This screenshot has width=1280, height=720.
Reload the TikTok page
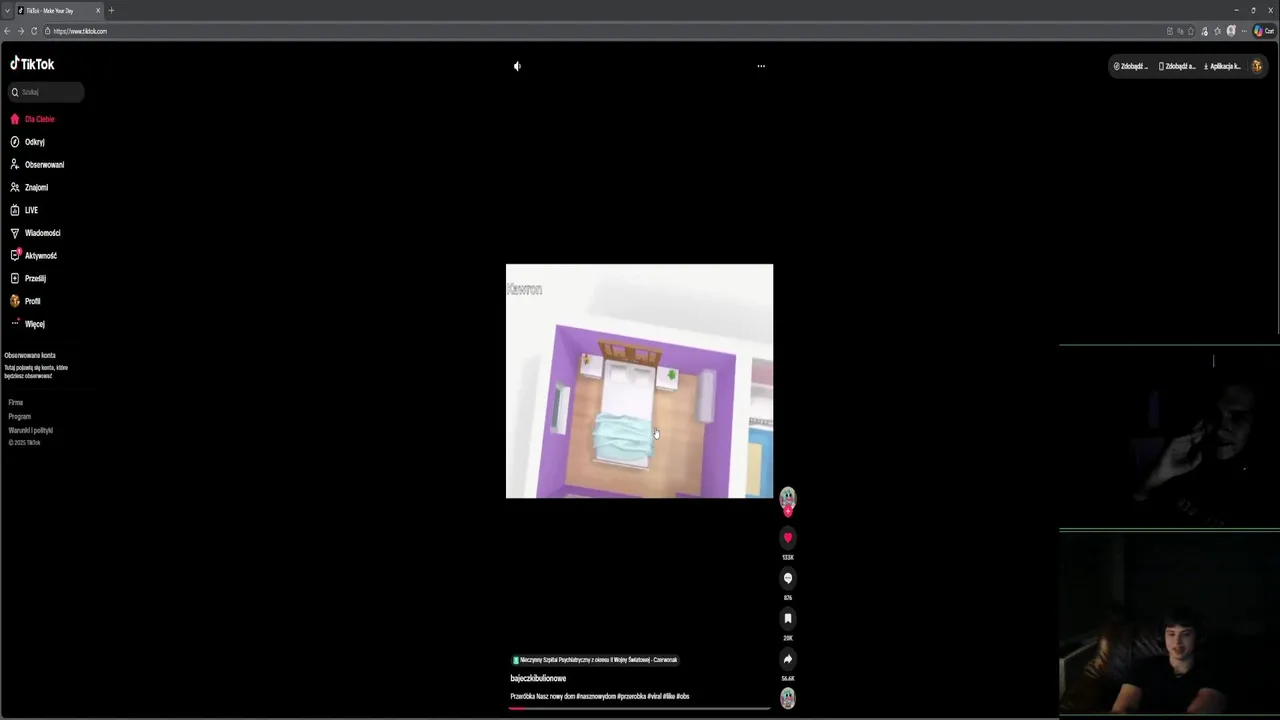point(33,31)
